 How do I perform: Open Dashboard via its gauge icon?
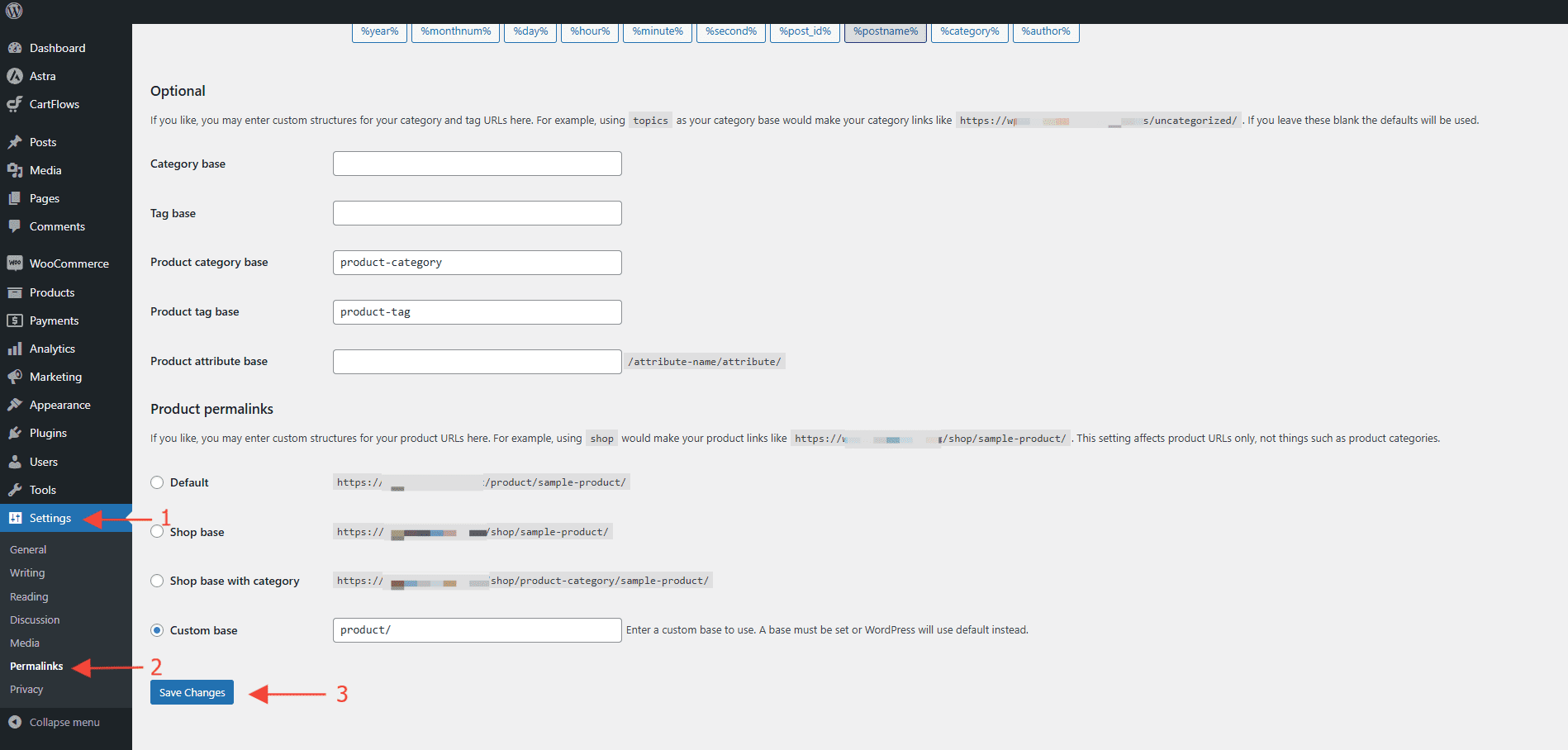[x=15, y=48]
